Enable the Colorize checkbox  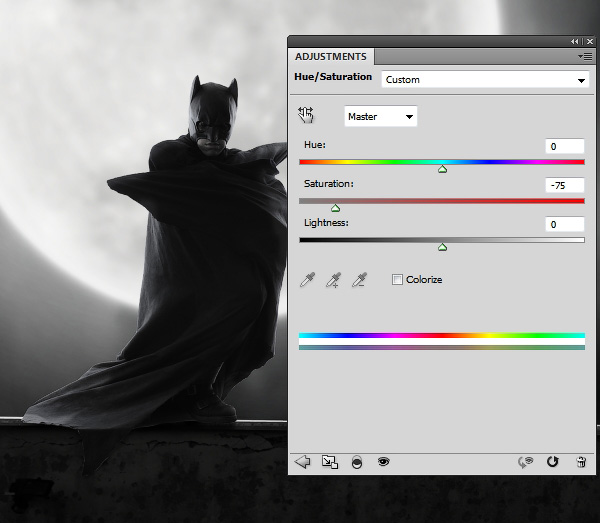(x=397, y=279)
